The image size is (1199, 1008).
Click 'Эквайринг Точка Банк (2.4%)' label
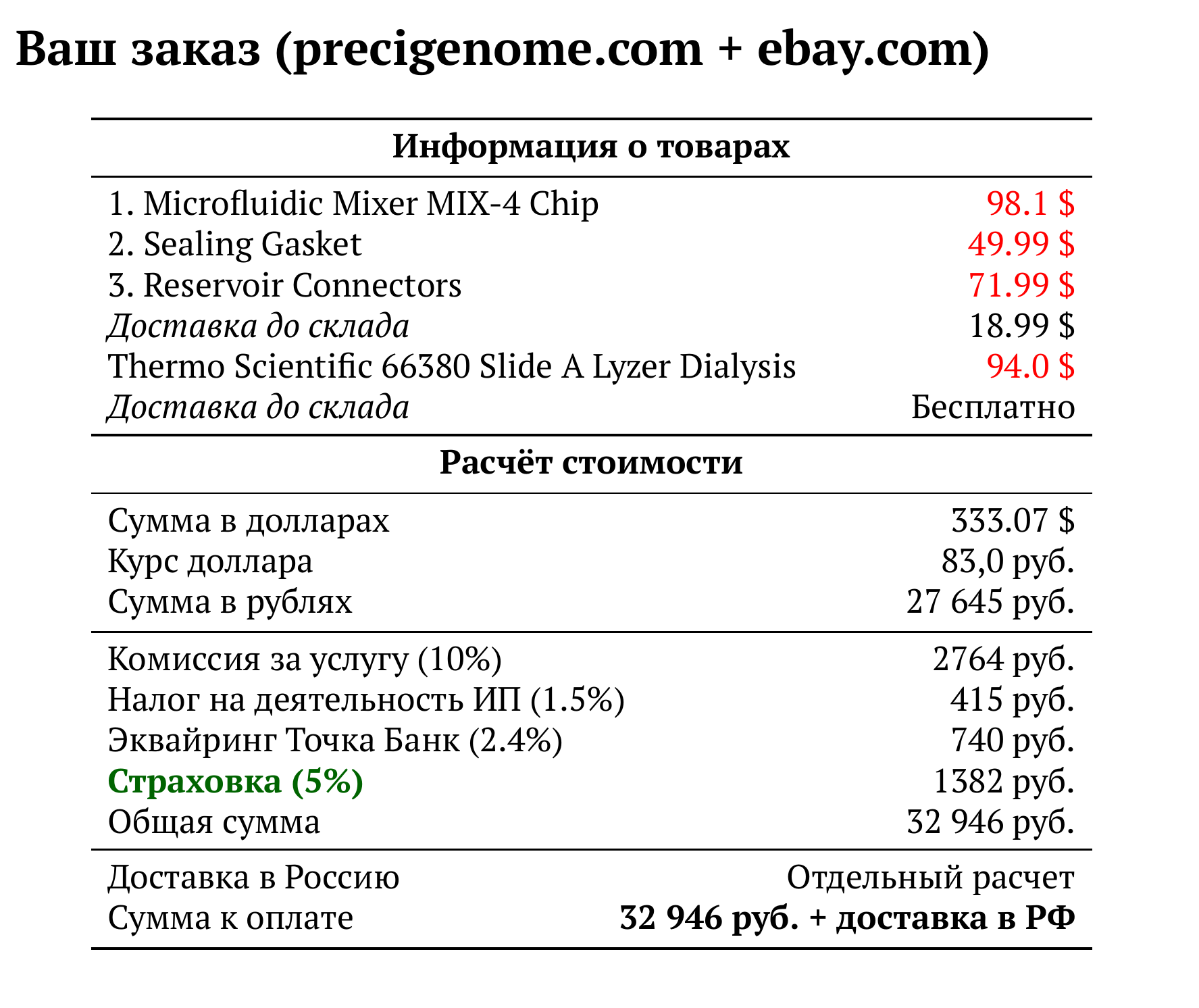(335, 740)
